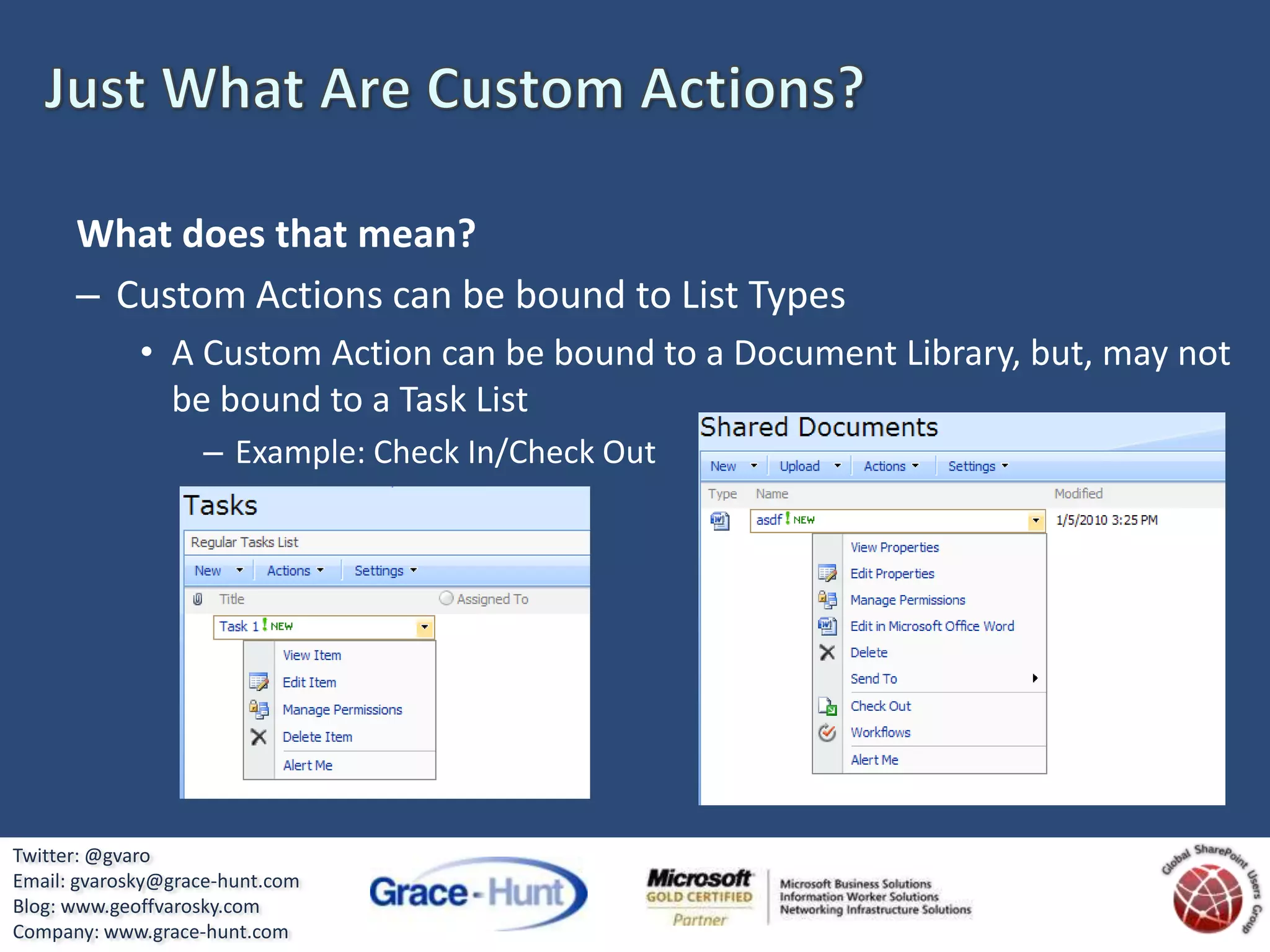This screenshot has height=952, width=1270.
Task: Select Send To in document menu
Action: (x=874, y=679)
